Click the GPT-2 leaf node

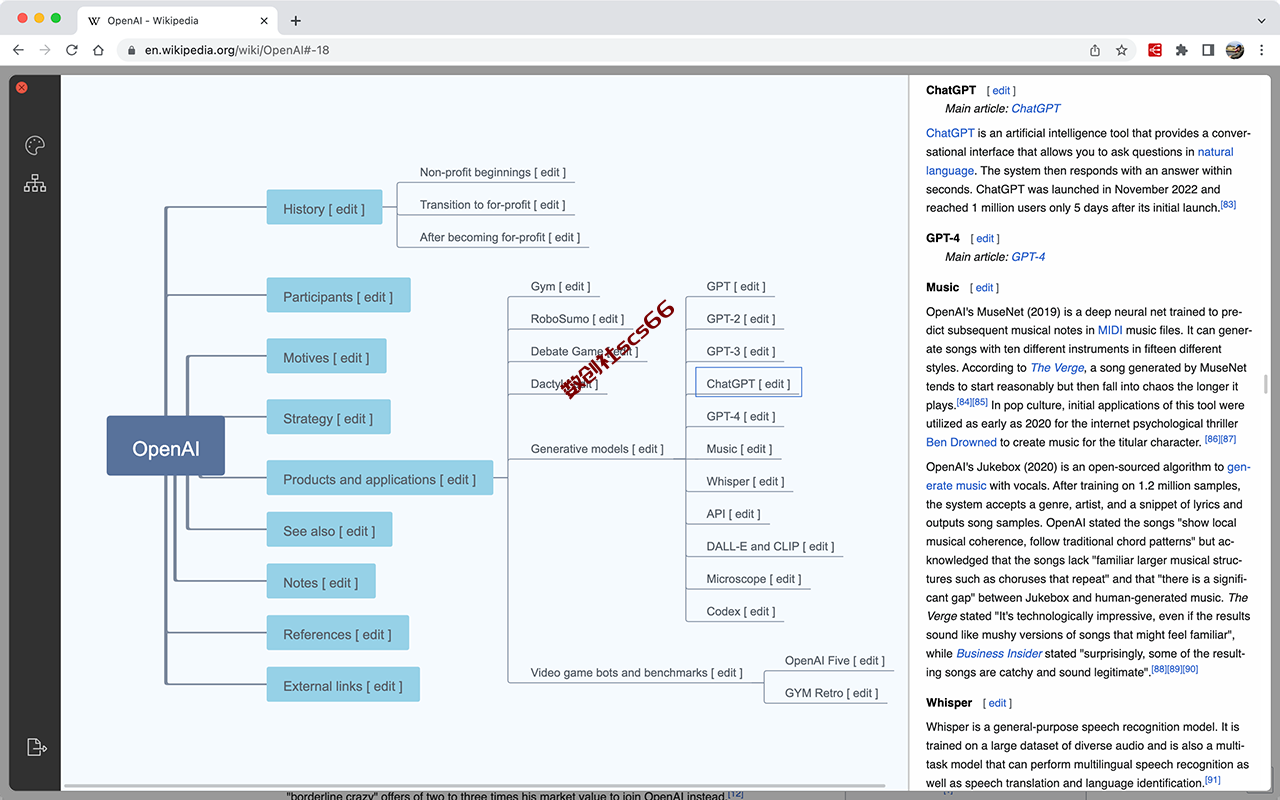pyautogui.click(x=740, y=319)
